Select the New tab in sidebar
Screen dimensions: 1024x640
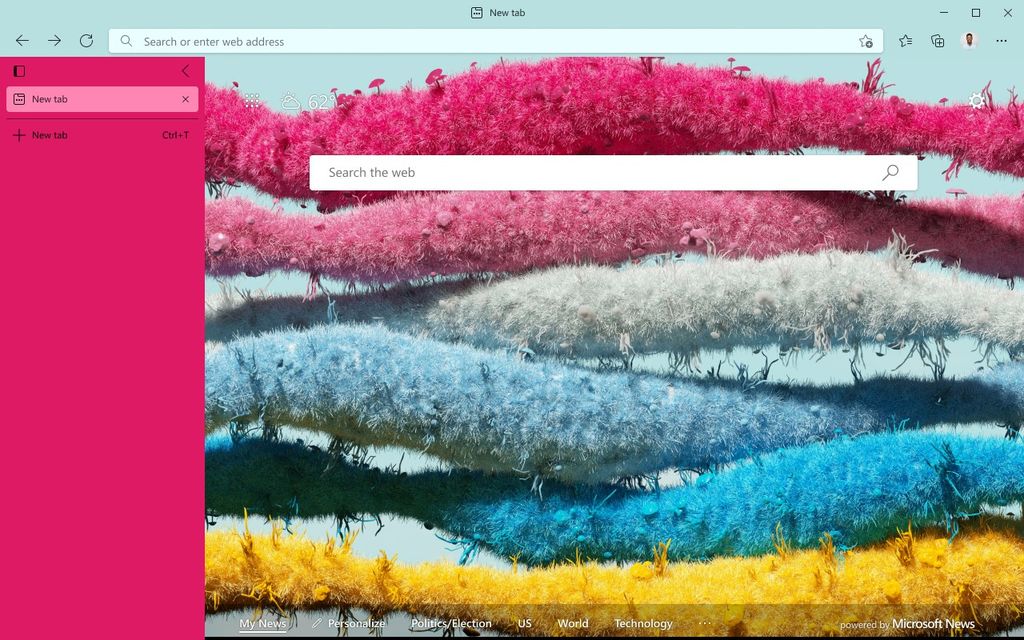pyautogui.click(x=90, y=99)
